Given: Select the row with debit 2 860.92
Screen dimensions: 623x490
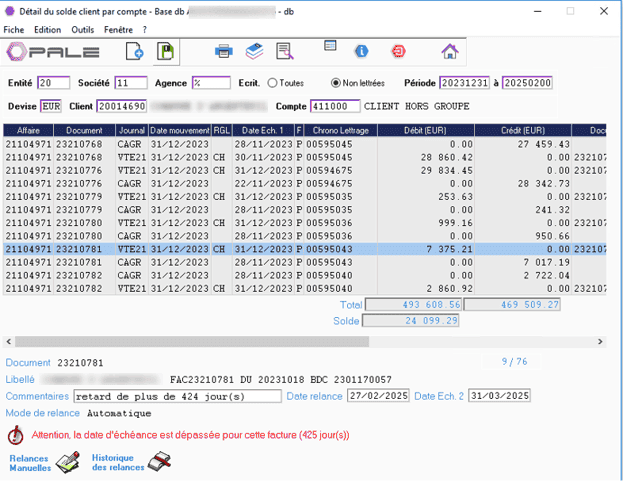Looking at the screenshot, I should pyautogui.click(x=305, y=289).
